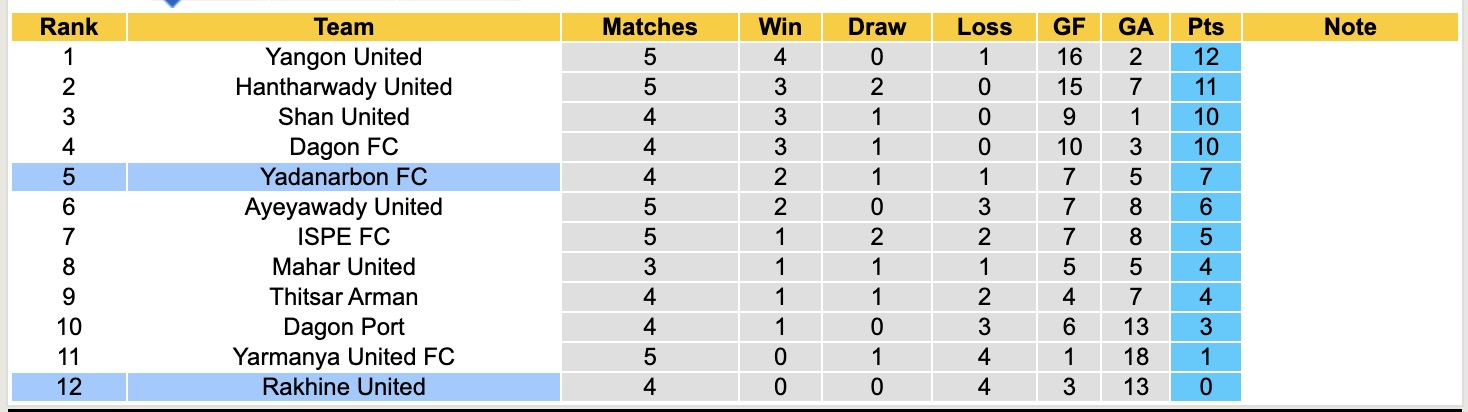
Task: Select the Dagon FC team row
Action: [343, 147]
